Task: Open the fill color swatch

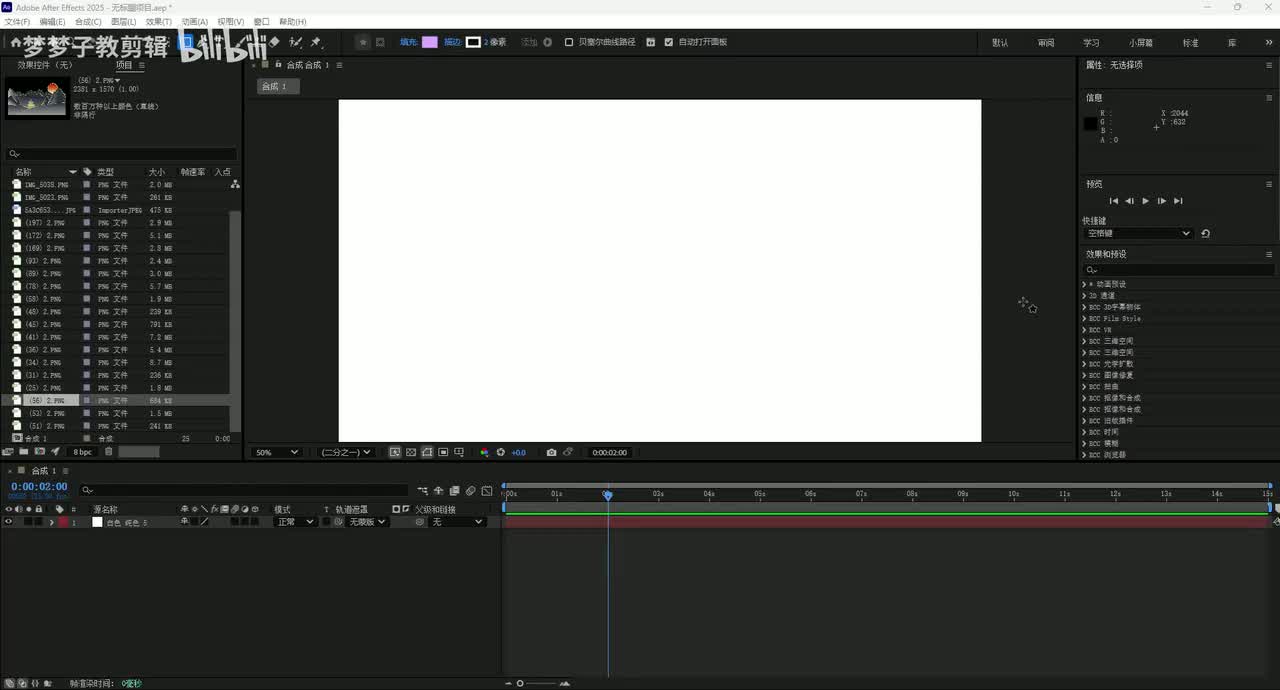Action: coord(429,42)
